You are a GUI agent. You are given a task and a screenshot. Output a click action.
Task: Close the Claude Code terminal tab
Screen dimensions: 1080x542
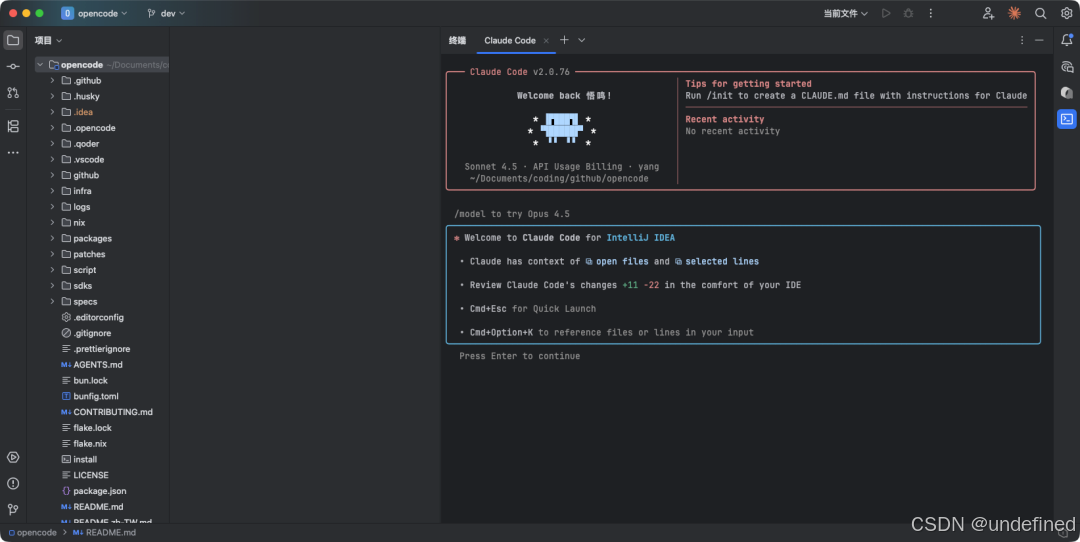(x=546, y=41)
